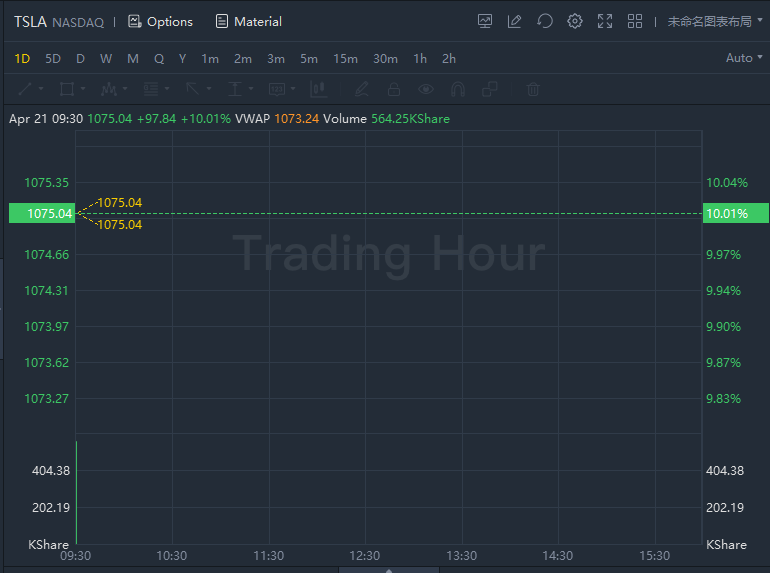Click VWAP value 1073.24

[x=297, y=119]
